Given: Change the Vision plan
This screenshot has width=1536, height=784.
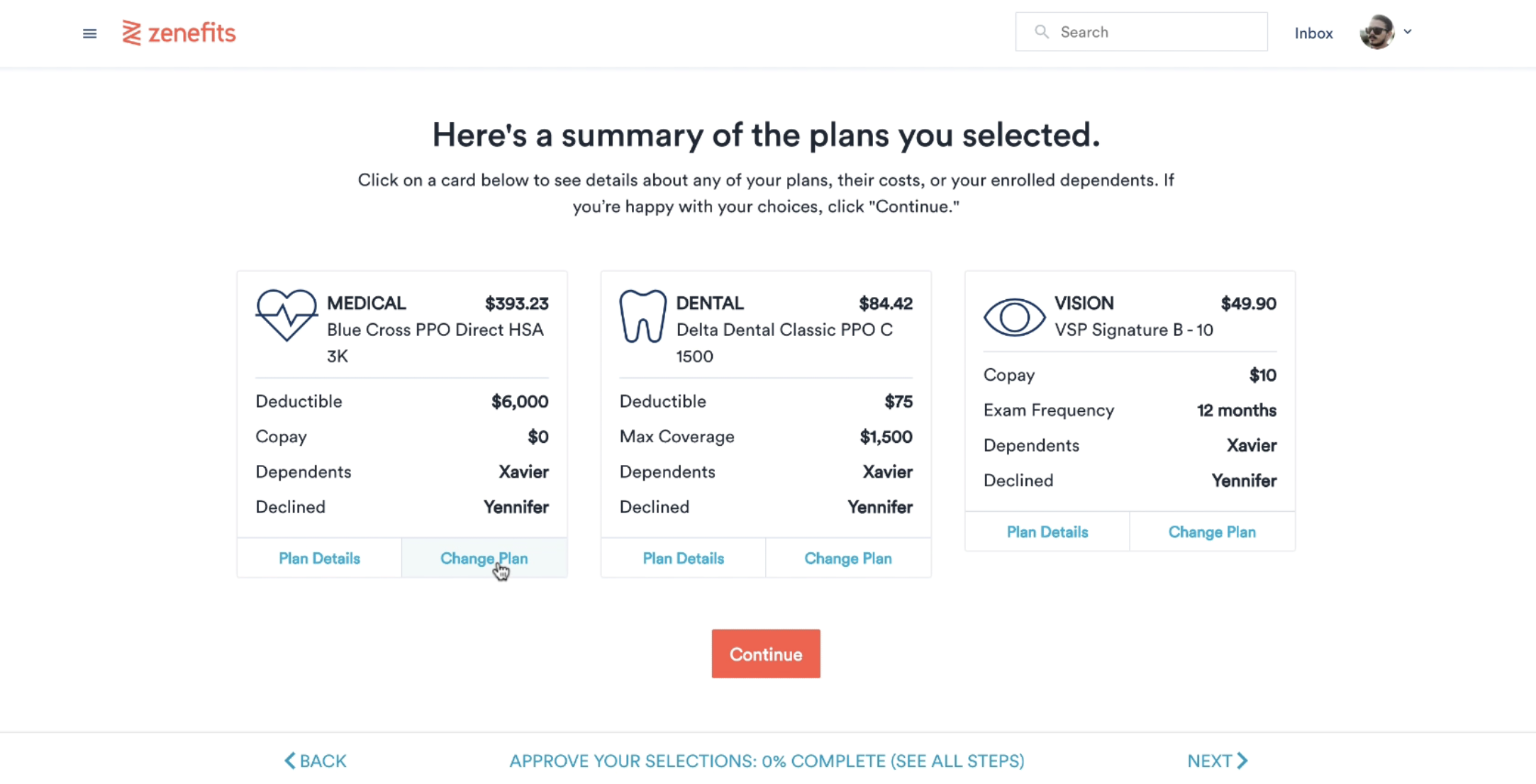Looking at the screenshot, I should (1211, 532).
